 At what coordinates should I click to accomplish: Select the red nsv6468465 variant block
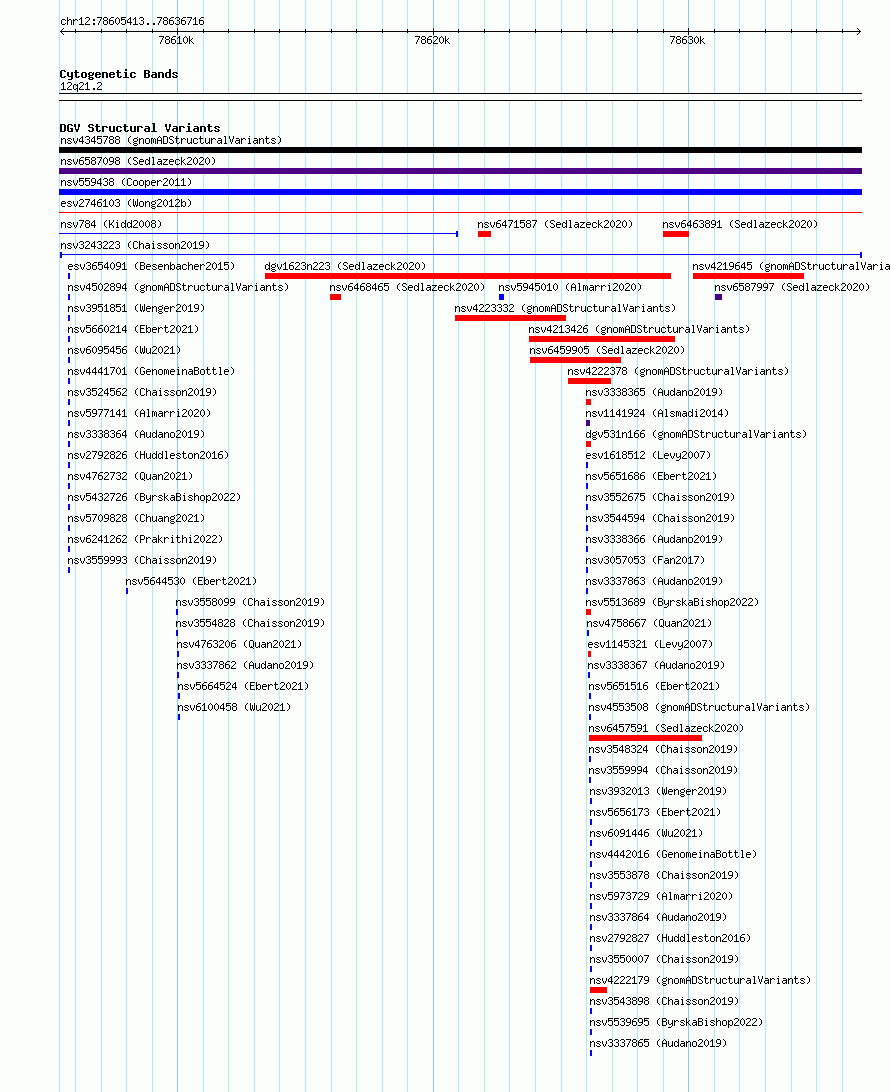click(x=336, y=297)
